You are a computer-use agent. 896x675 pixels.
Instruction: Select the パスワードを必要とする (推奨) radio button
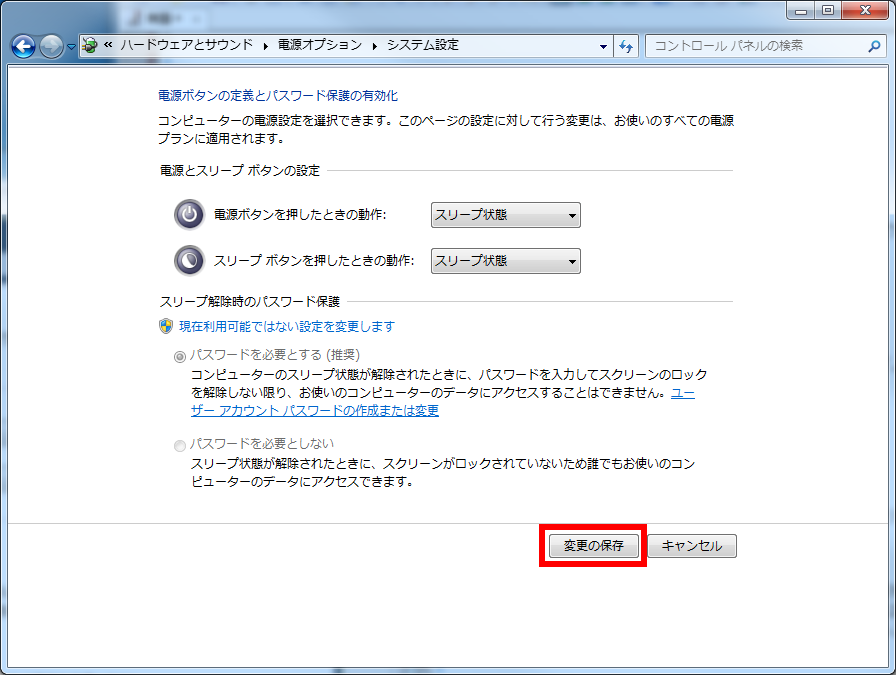point(180,355)
